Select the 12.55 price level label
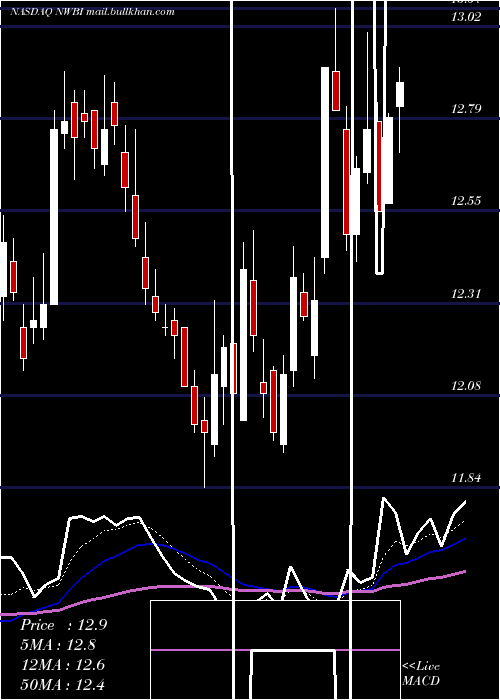The image size is (500, 700). coord(466,200)
